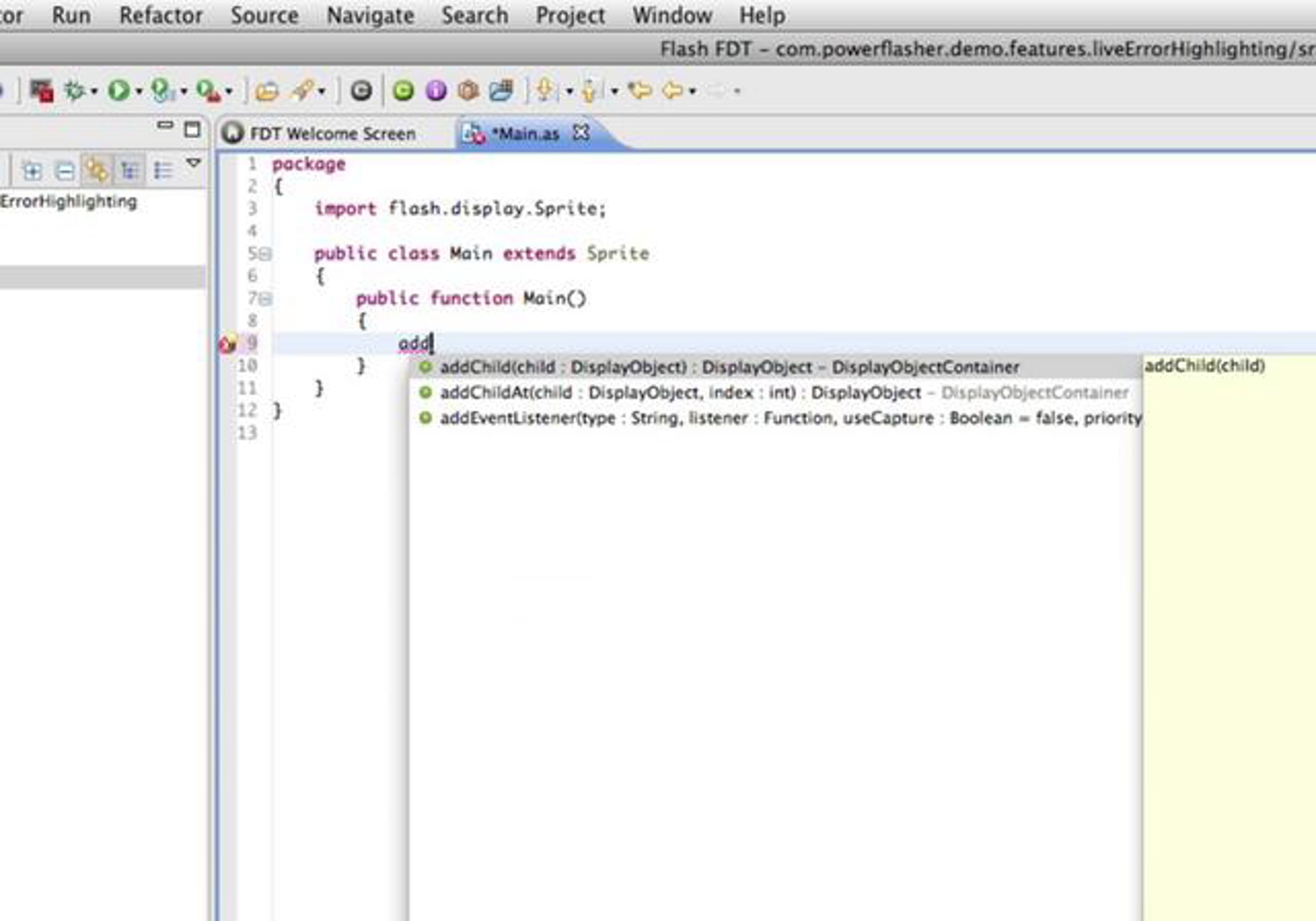Toggle the hierarchical tree layout button
The height and width of the screenshot is (921, 1316).
(x=129, y=170)
